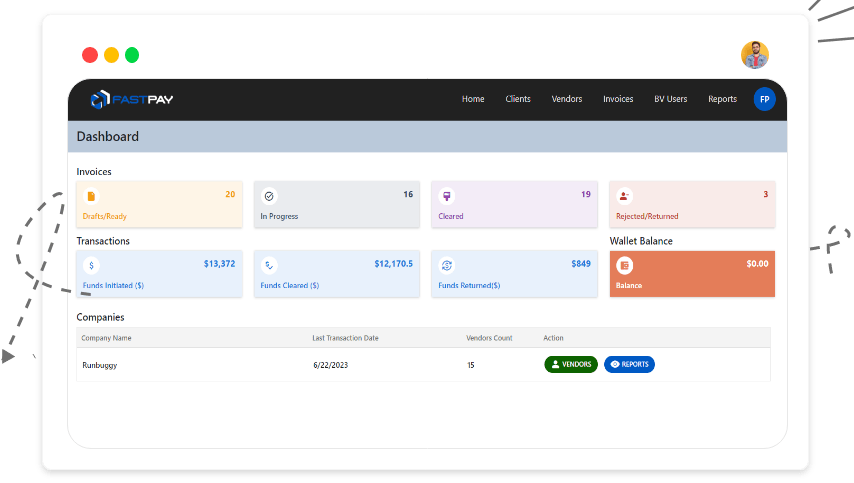The height and width of the screenshot is (483, 854).
Task: Click the blue Reports button for Runbuggy
Action: pyautogui.click(x=629, y=365)
